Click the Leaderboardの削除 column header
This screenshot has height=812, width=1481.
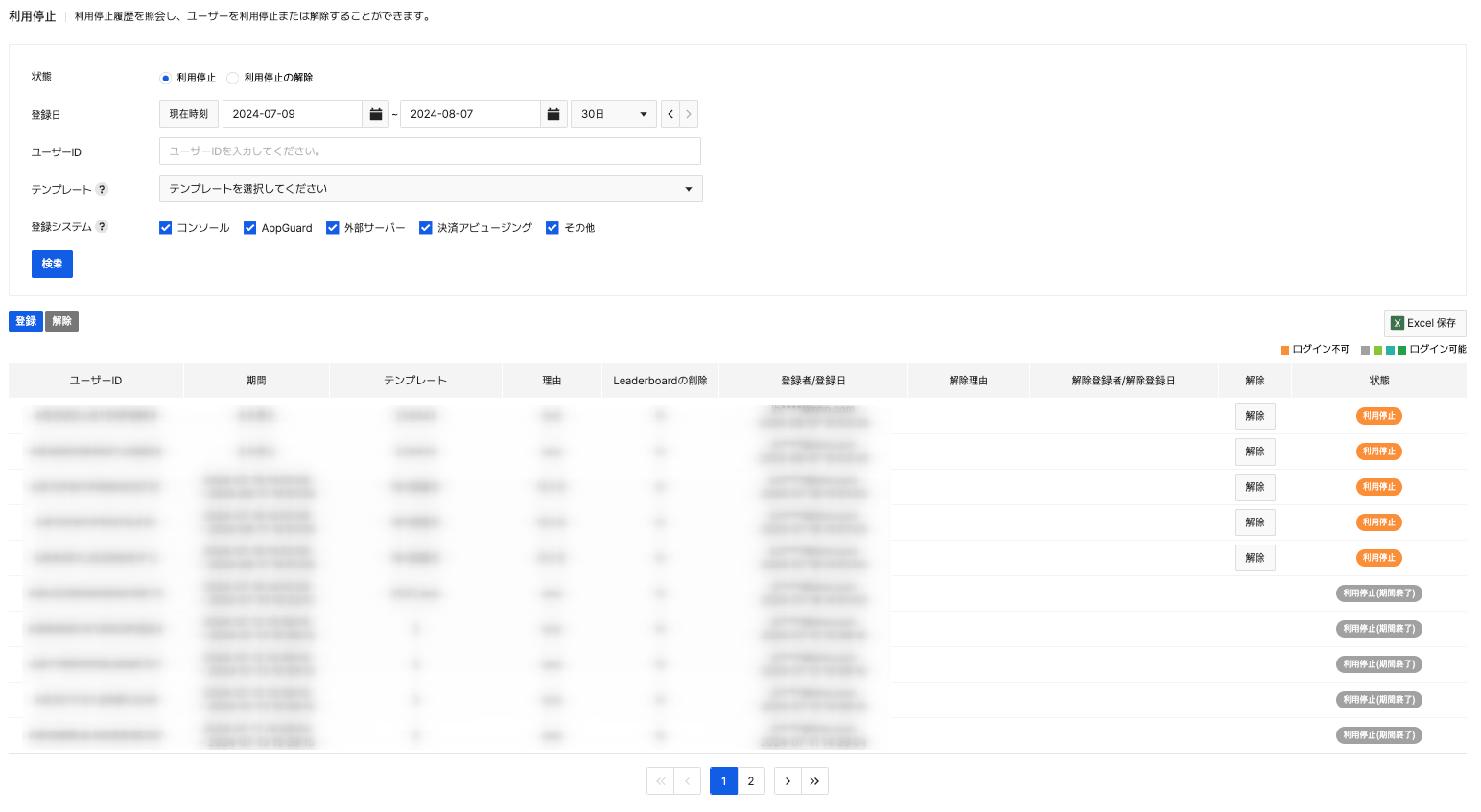[660, 381]
